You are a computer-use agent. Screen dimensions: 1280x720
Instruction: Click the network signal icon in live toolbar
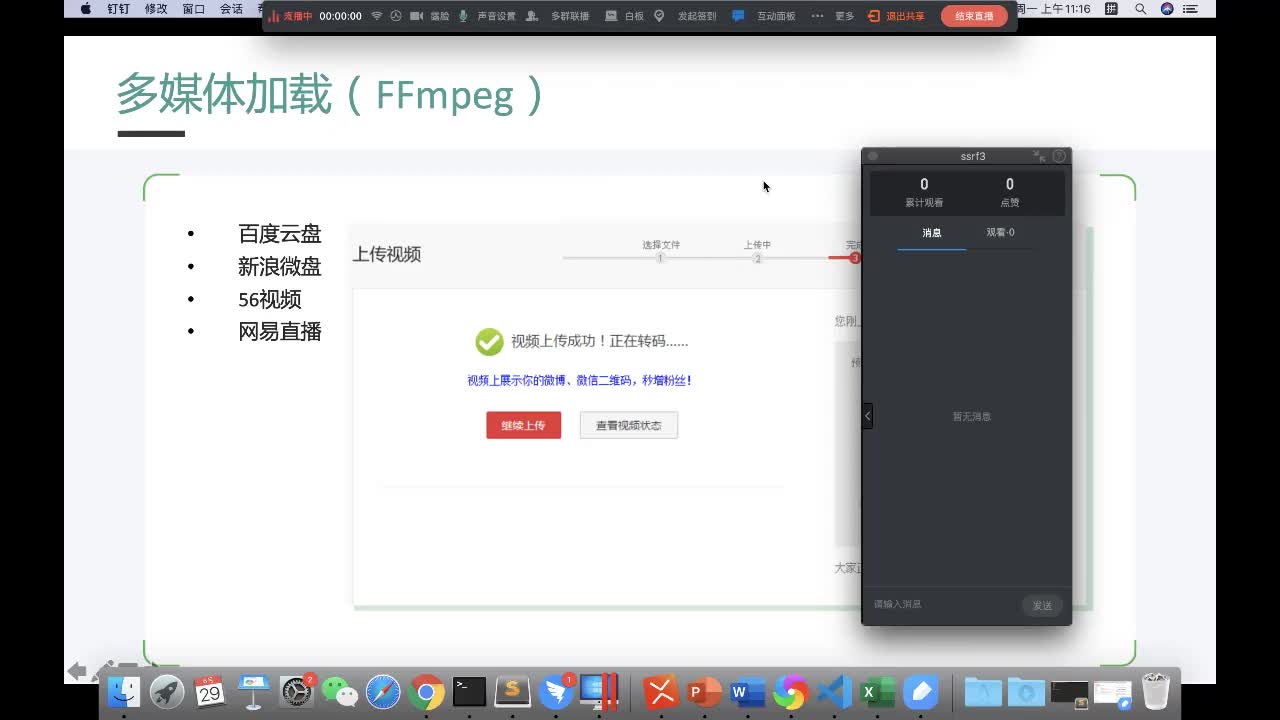(377, 16)
